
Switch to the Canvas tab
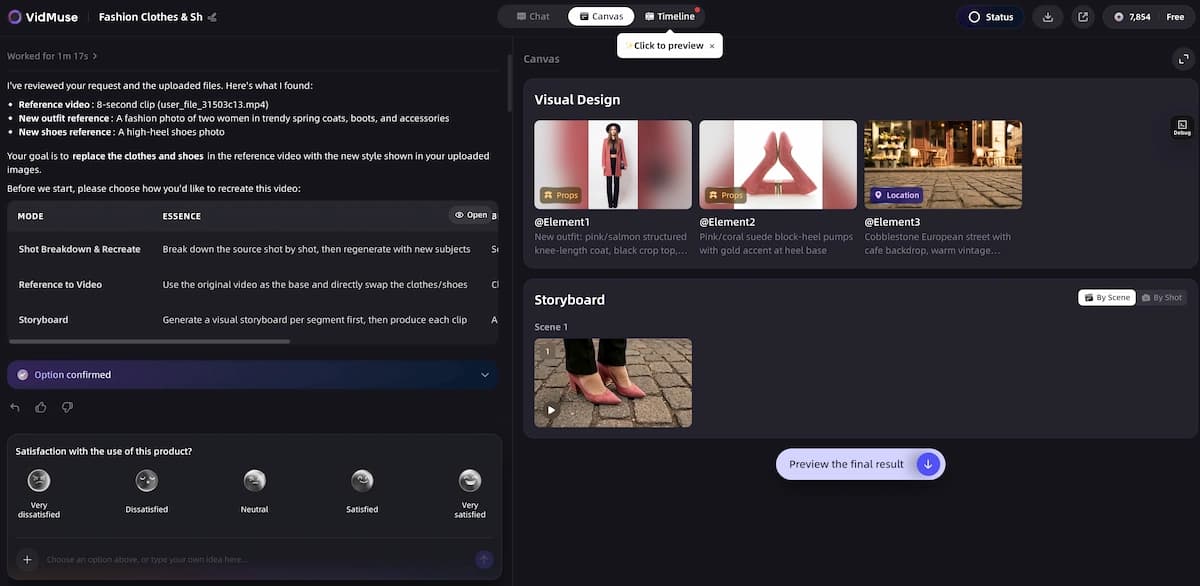(x=601, y=16)
